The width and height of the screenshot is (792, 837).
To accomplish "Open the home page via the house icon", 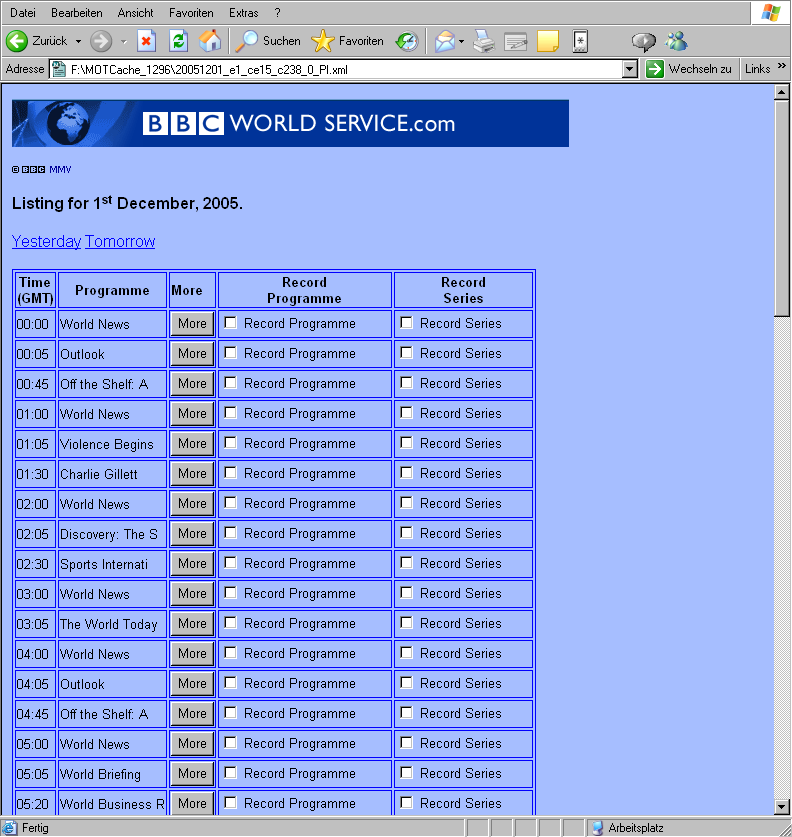I will pyautogui.click(x=210, y=41).
